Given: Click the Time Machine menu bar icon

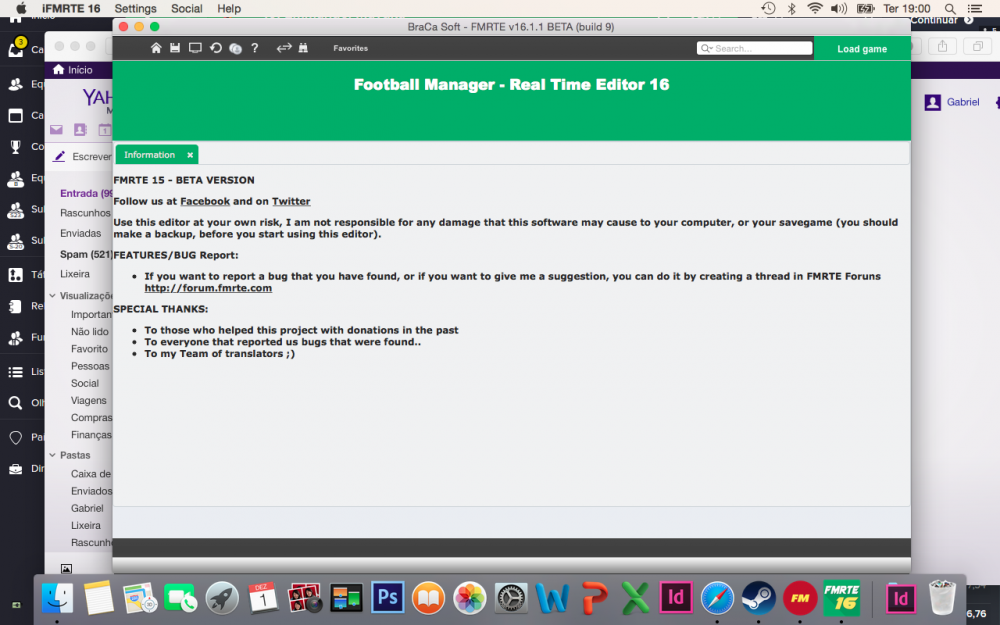Looking at the screenshot, I should [x=768, y=8].
